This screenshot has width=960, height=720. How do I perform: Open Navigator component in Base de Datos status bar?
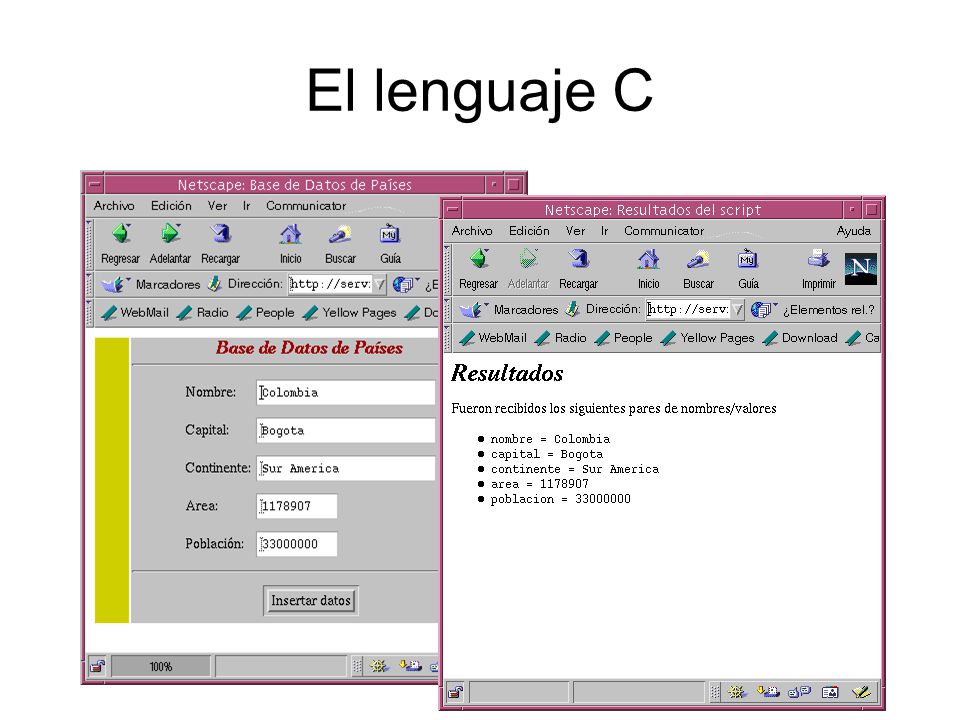point(378,666)
